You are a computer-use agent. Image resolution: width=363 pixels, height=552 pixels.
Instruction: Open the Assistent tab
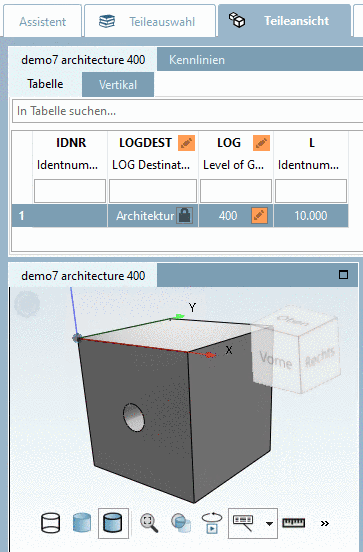43,21
